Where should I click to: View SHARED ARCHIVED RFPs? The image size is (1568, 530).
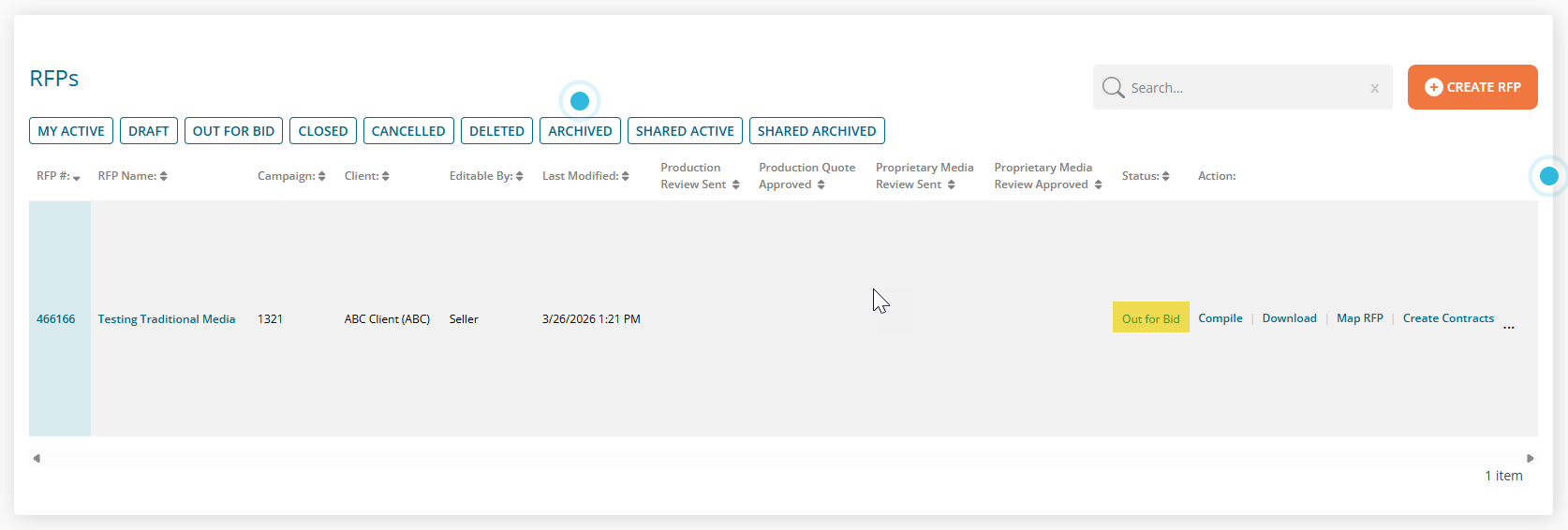[816, 131]
